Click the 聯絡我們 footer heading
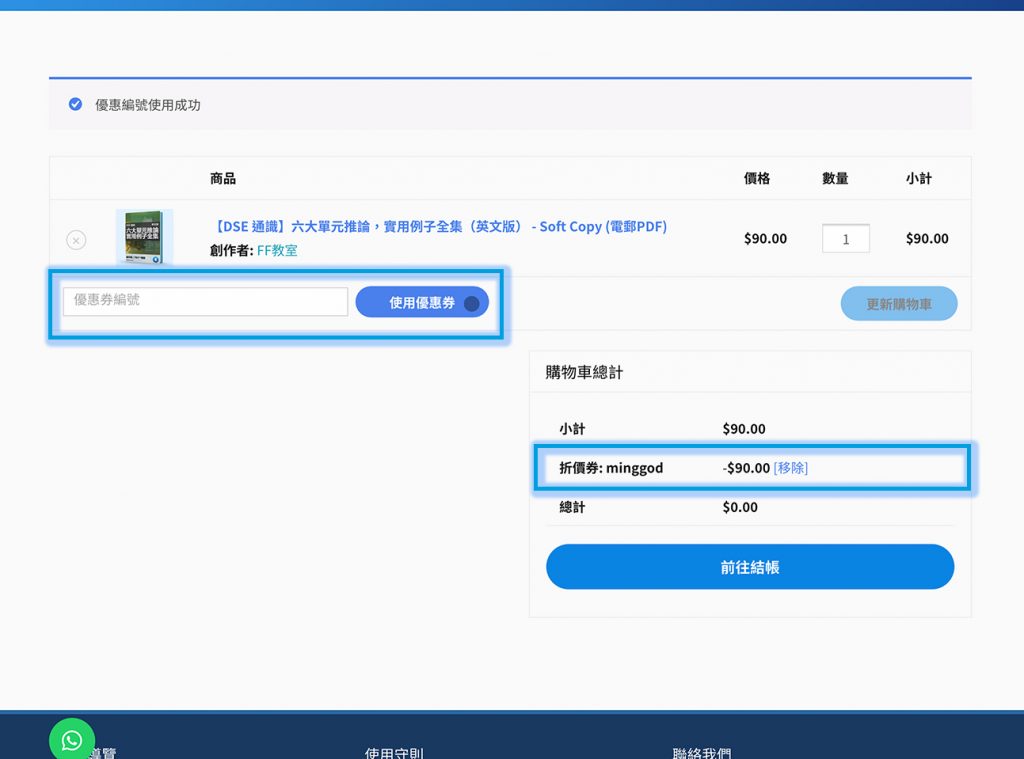Screen dimensions: 1024x759 [701, 753]
